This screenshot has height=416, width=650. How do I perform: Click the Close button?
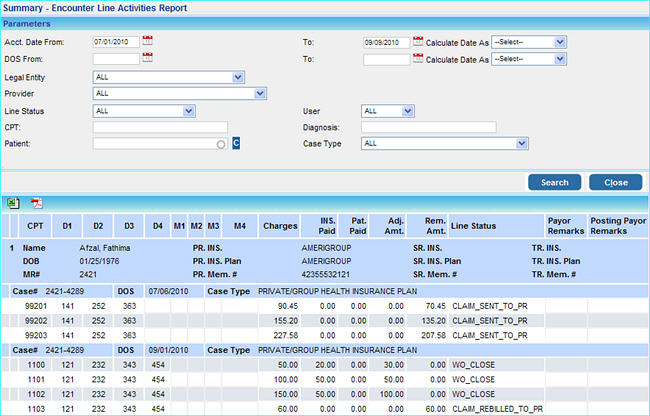point(615,182)
